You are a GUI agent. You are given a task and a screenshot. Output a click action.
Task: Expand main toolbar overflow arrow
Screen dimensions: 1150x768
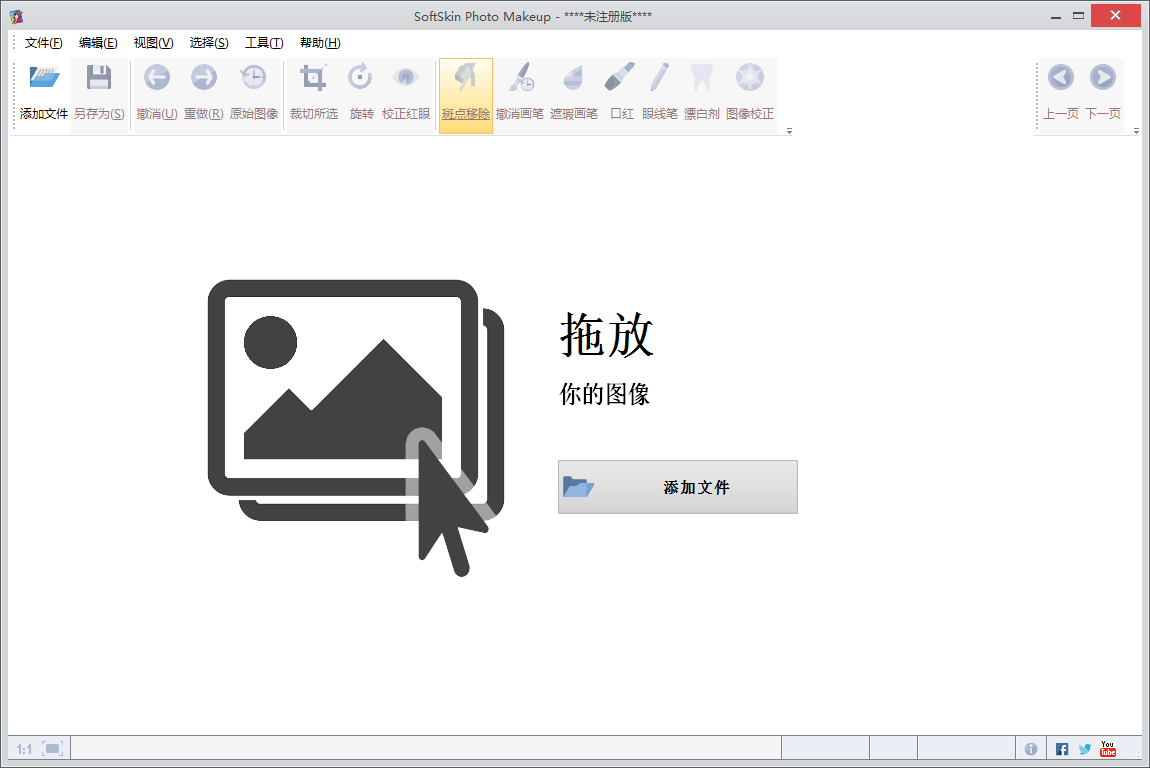click(789, 131)
